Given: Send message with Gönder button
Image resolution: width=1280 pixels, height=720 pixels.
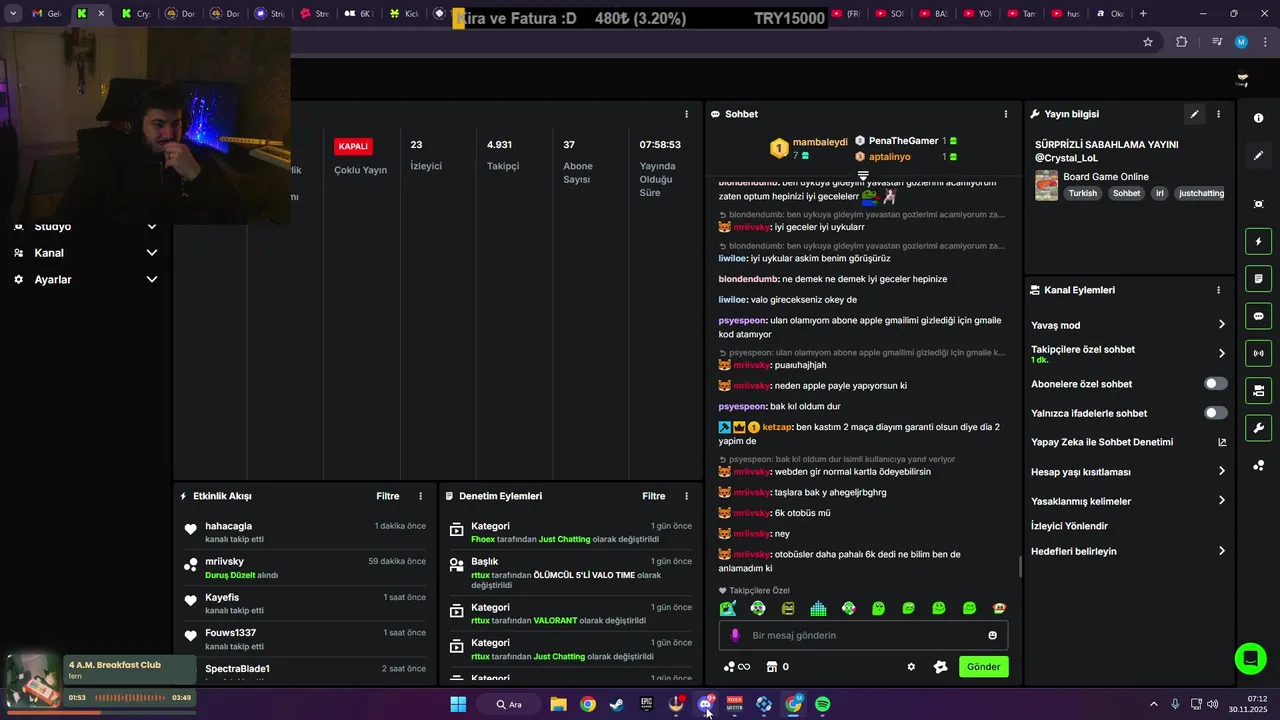Looking at the screenshot, I should (983, 667).
